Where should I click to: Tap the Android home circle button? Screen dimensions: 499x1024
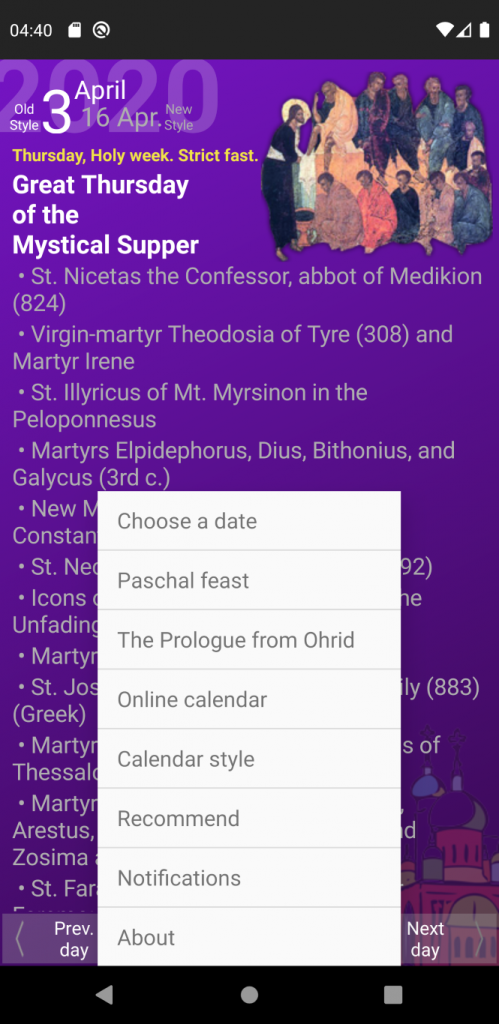(250, 994)
